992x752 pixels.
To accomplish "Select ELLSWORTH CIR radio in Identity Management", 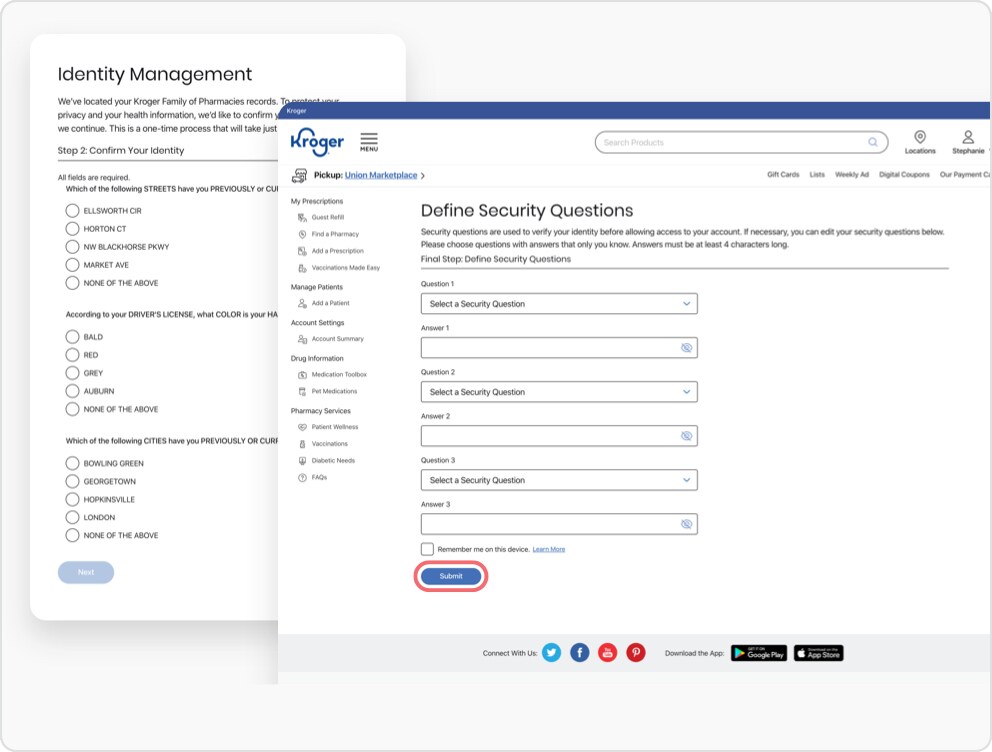I will tap(73, 211).
